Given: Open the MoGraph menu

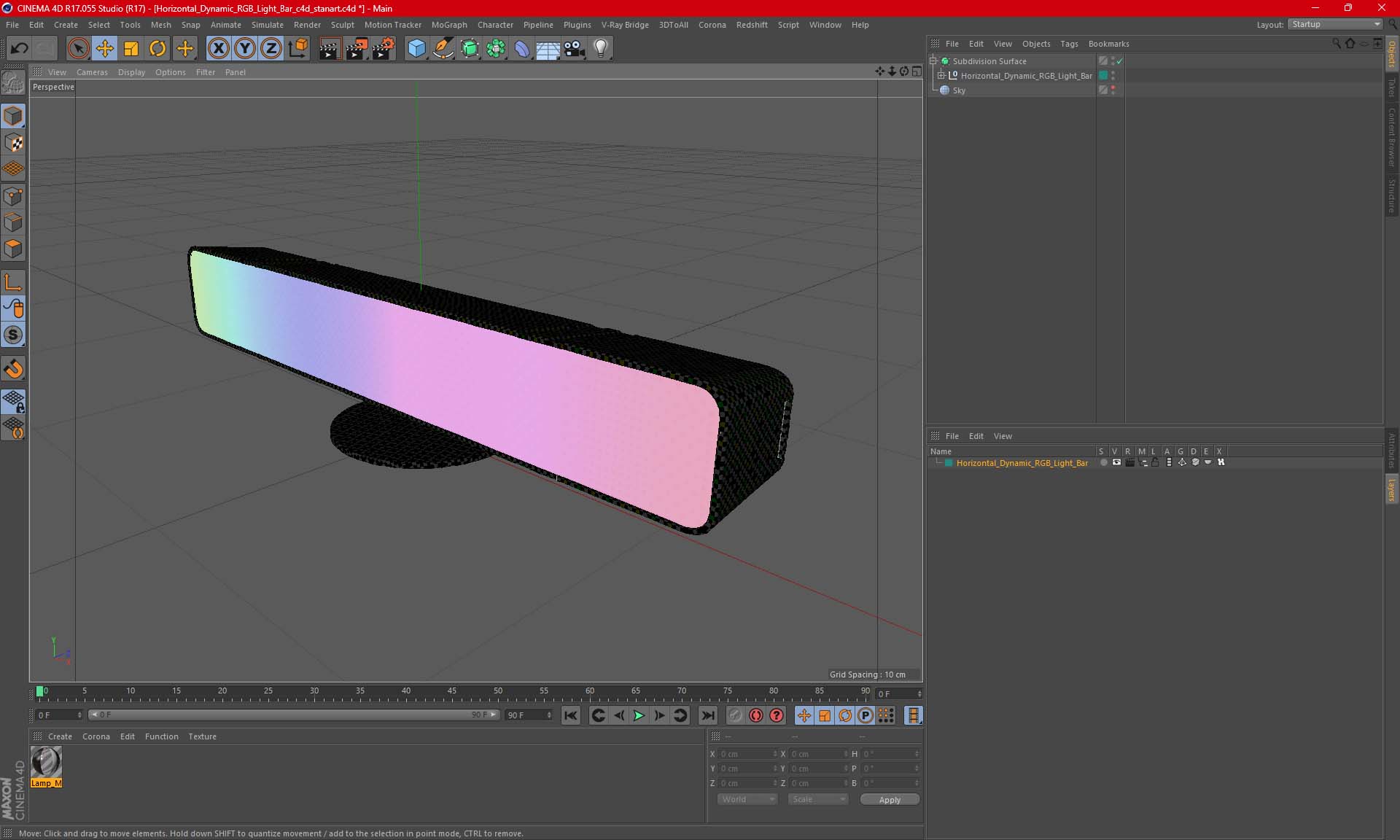Looking at the screenshot, I should [x=448, y=25].
